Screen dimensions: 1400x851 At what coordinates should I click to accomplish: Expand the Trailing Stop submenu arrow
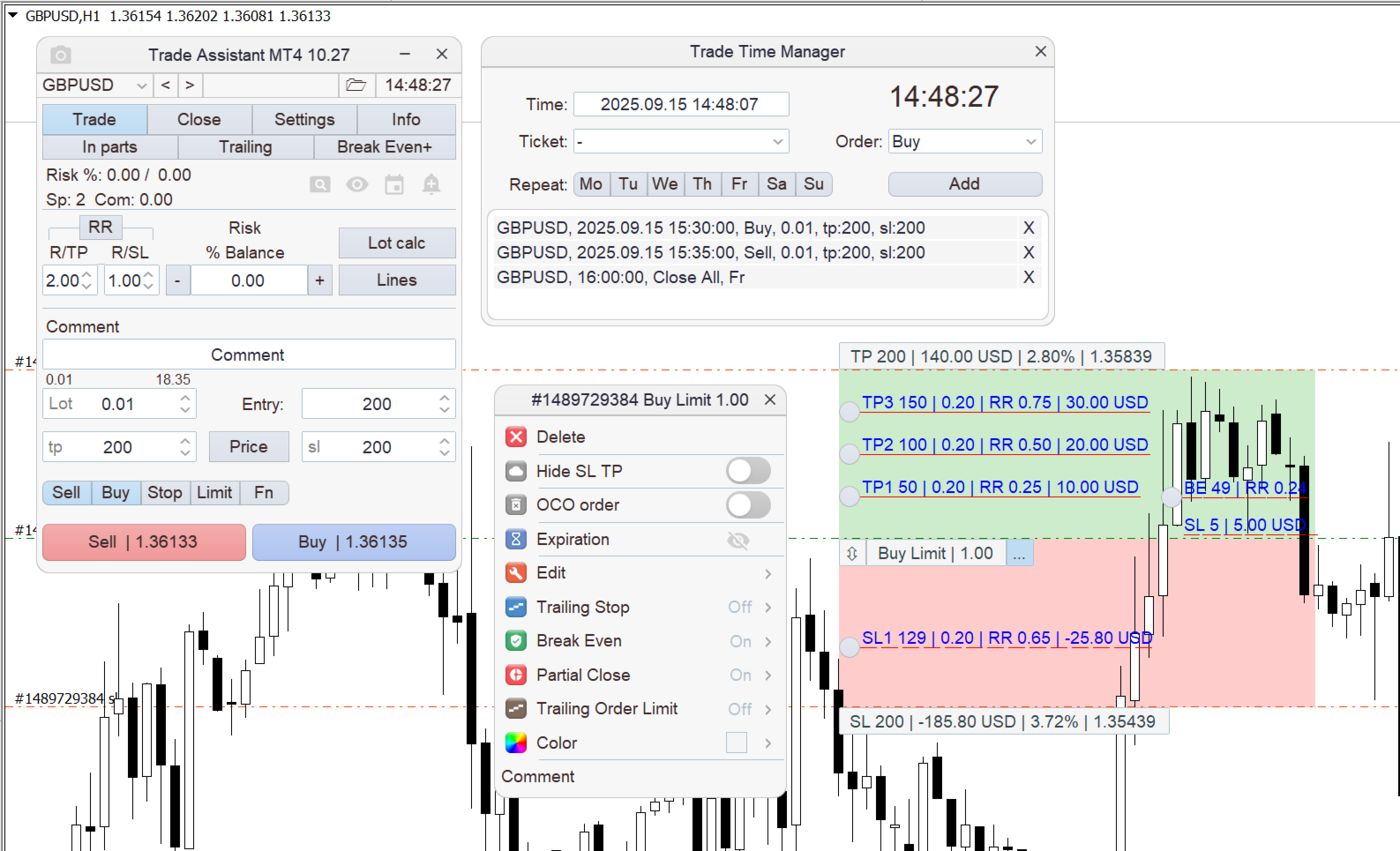click(768, 608)
